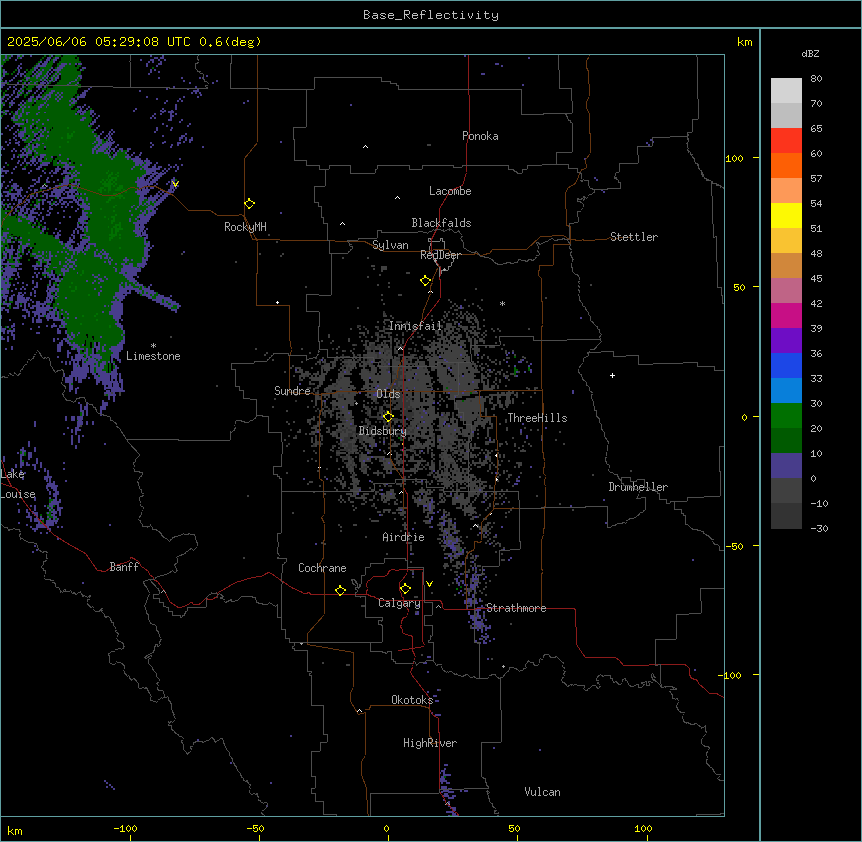Click the RockyMH label

point(245,227)
